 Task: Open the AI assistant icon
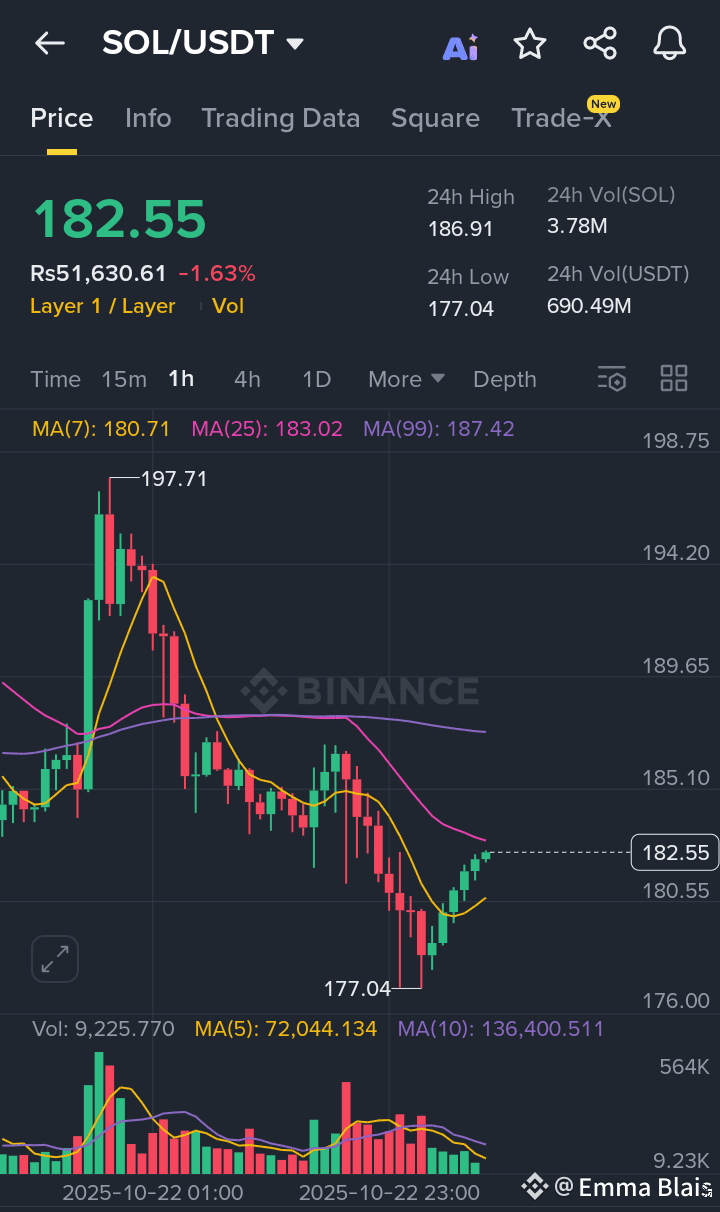[460, 46]
